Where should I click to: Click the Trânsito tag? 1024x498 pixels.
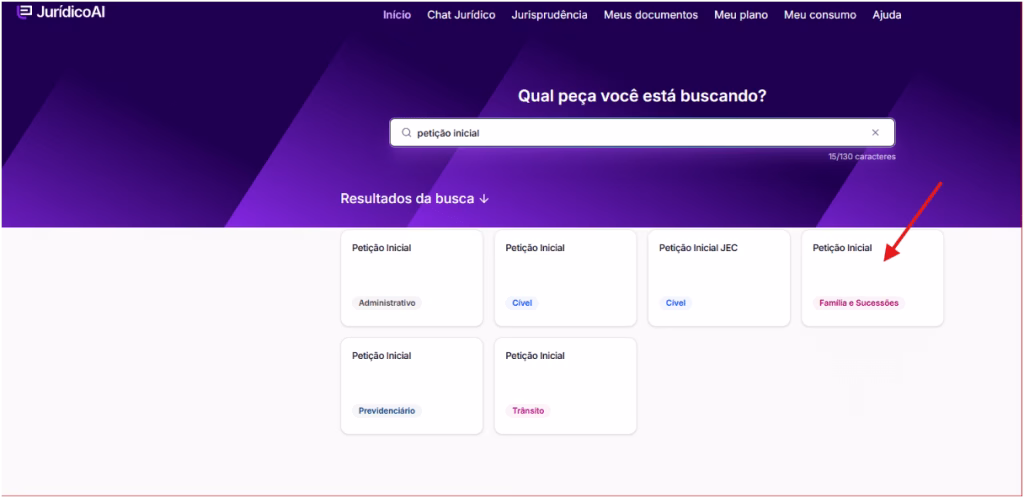[x=528, y=411]
